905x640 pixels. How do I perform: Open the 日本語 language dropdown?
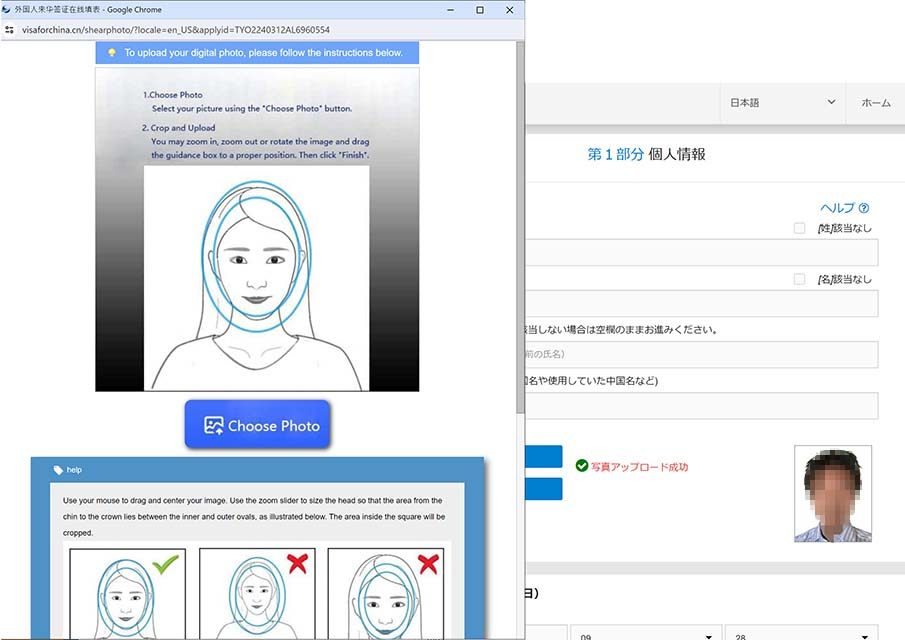coord(782,103)
